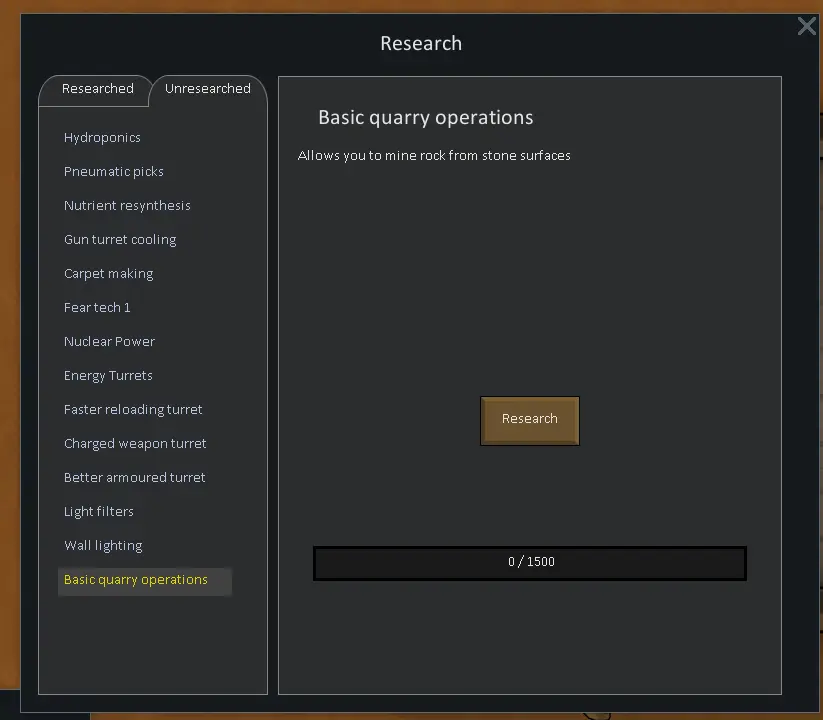823x720 pixels.
Task: Select Fear tech 1 project
Action: [97, 308]
